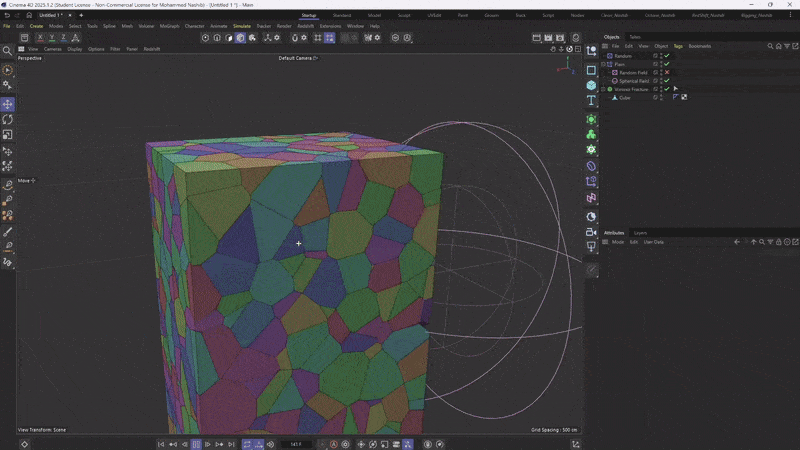Enable the Random Field red X toggle
Screen dimensions: 800x450
coord(667,72)
